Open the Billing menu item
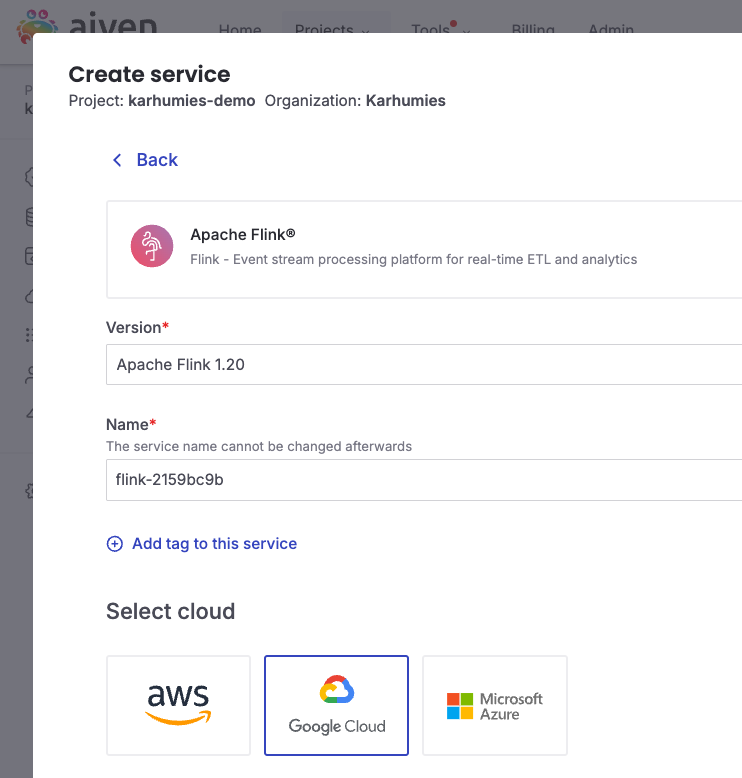 pos(533,29)
